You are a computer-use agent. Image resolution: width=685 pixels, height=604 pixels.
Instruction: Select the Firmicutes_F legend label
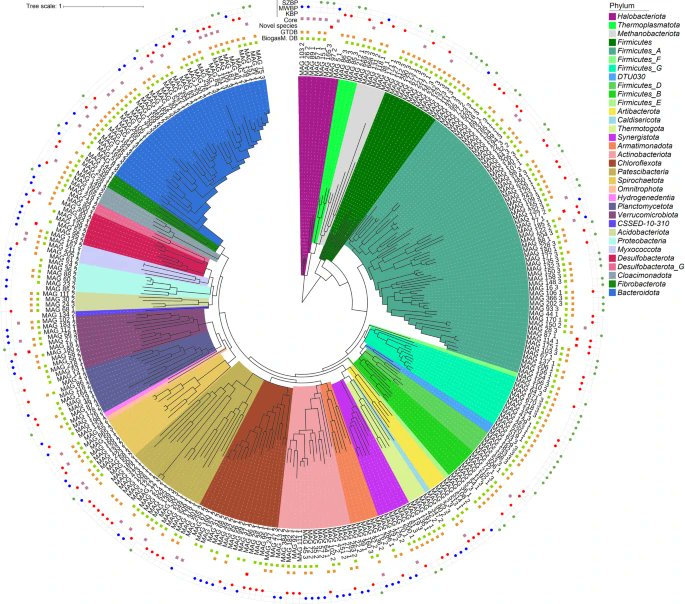(639, 59)
